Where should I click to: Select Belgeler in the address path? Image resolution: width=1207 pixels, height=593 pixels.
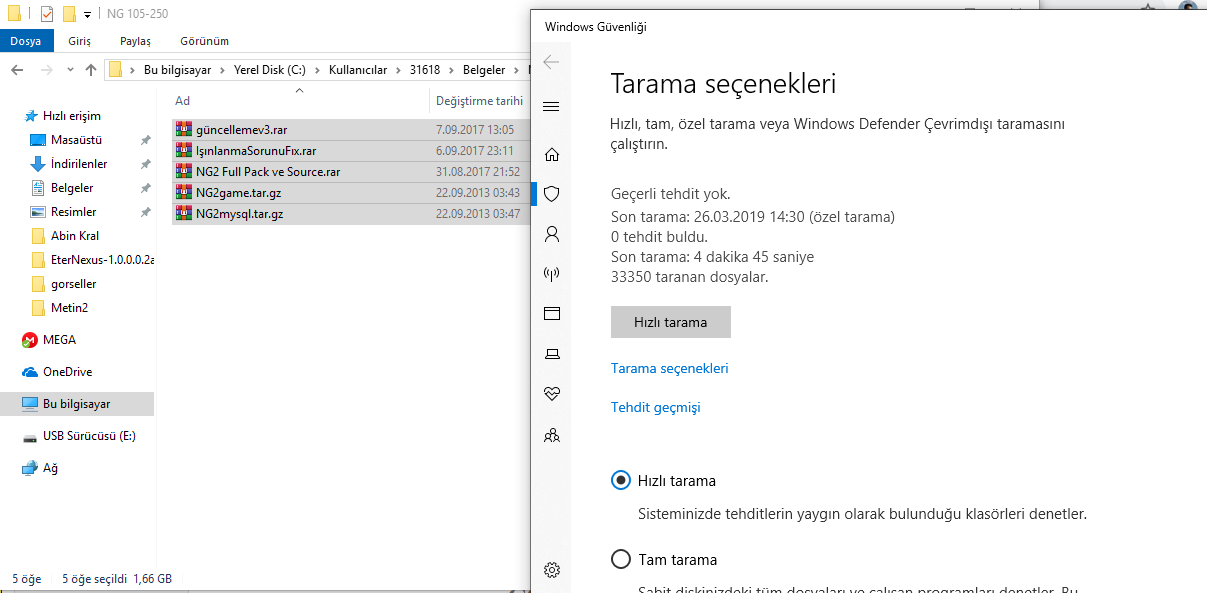[x=483, y=70]
